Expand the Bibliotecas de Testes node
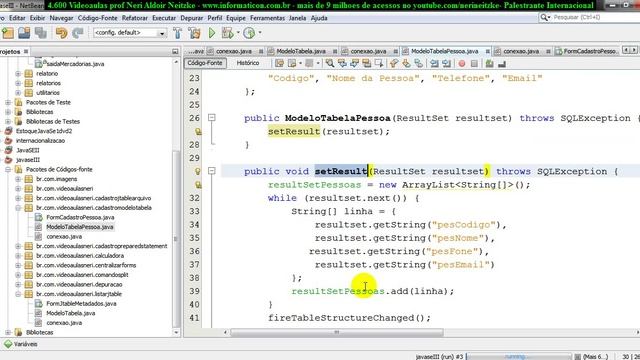640x360 pixels. tap(8, 121)
